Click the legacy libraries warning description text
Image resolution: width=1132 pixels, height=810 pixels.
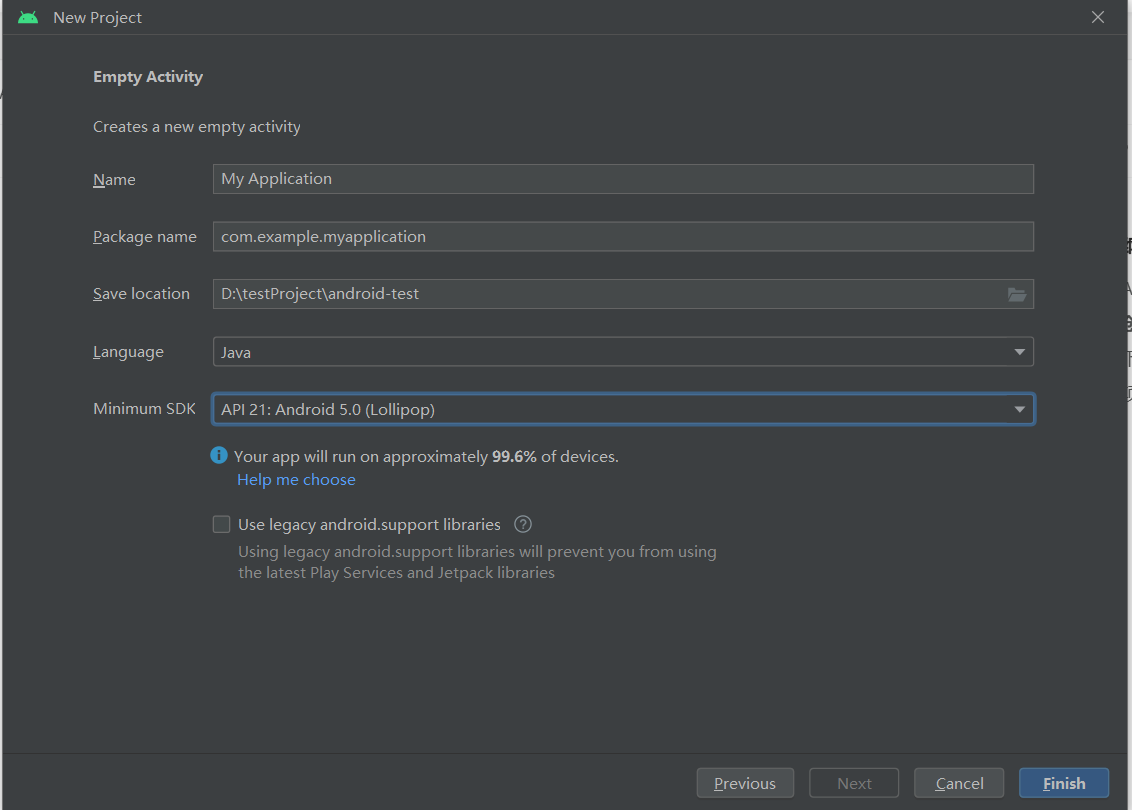[x=477, y=562]
